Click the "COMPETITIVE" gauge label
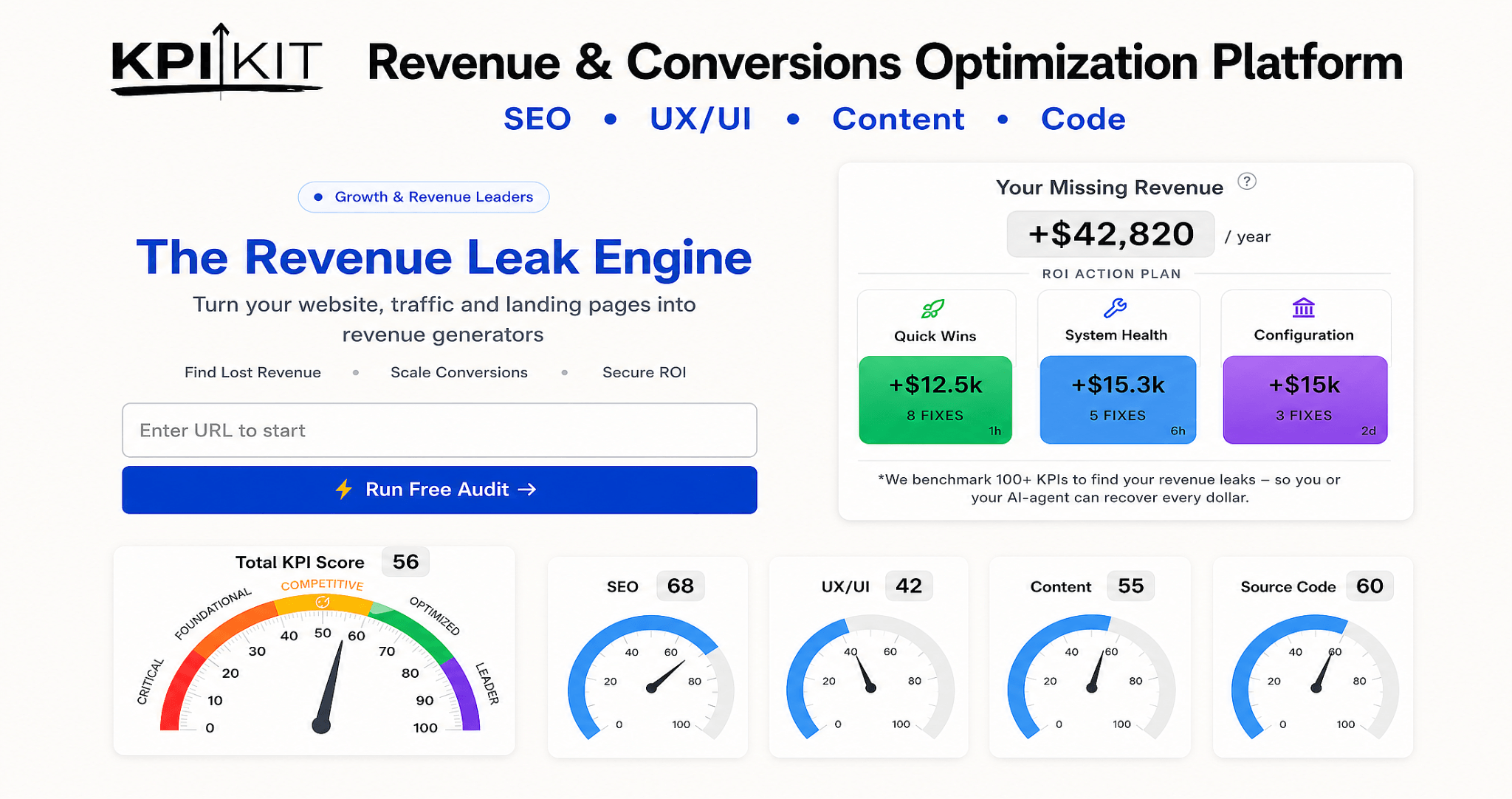1512x799 pixels. click(x=322, y=585)
